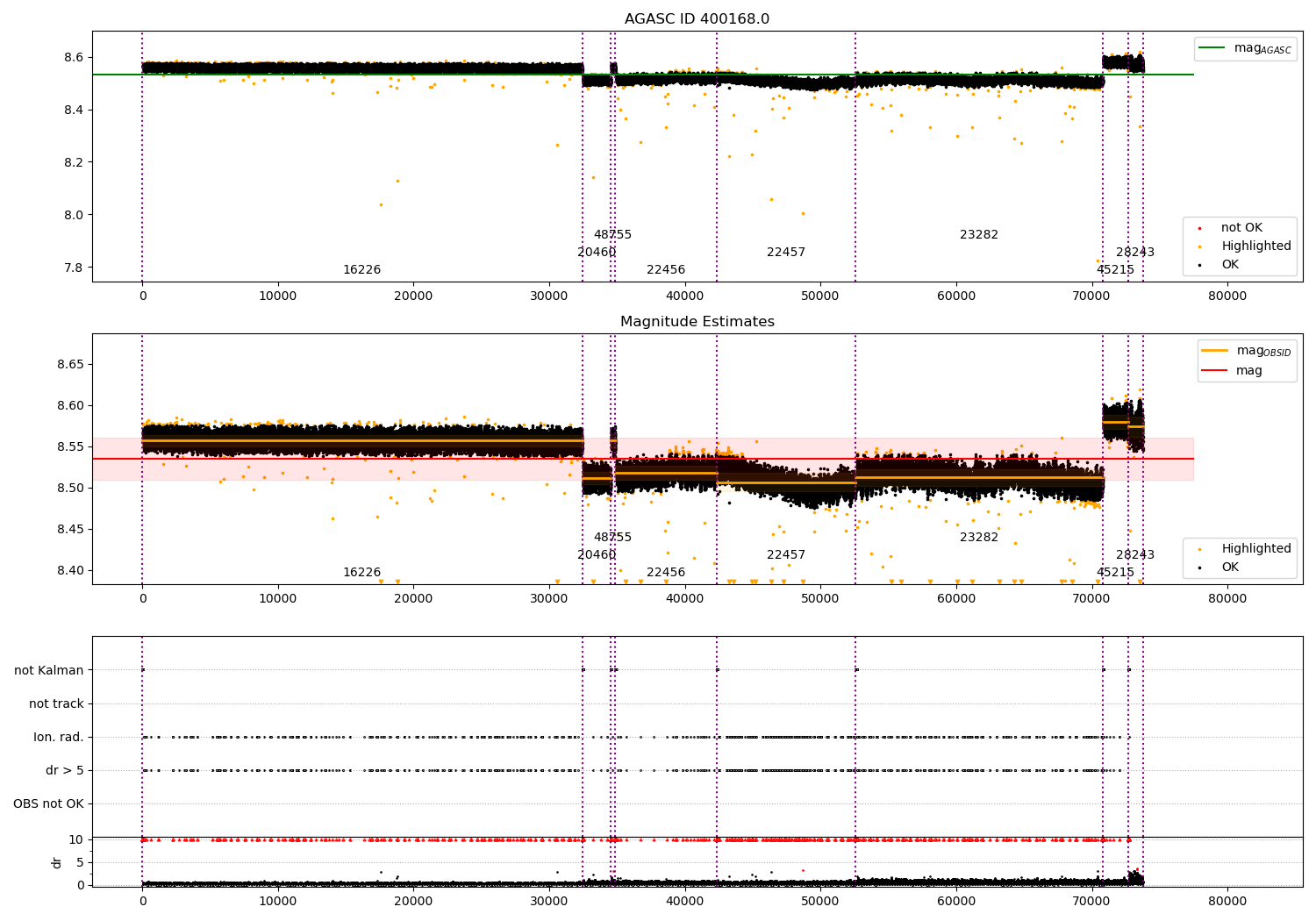
Task: Click the rotated 'dr' axis label
Action: click(57, 862)
